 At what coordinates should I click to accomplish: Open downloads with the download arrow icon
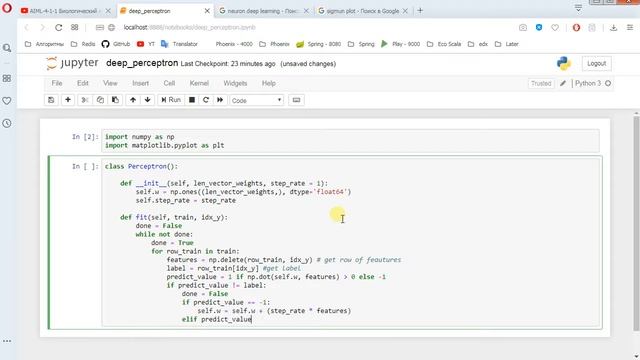(613, 28)
